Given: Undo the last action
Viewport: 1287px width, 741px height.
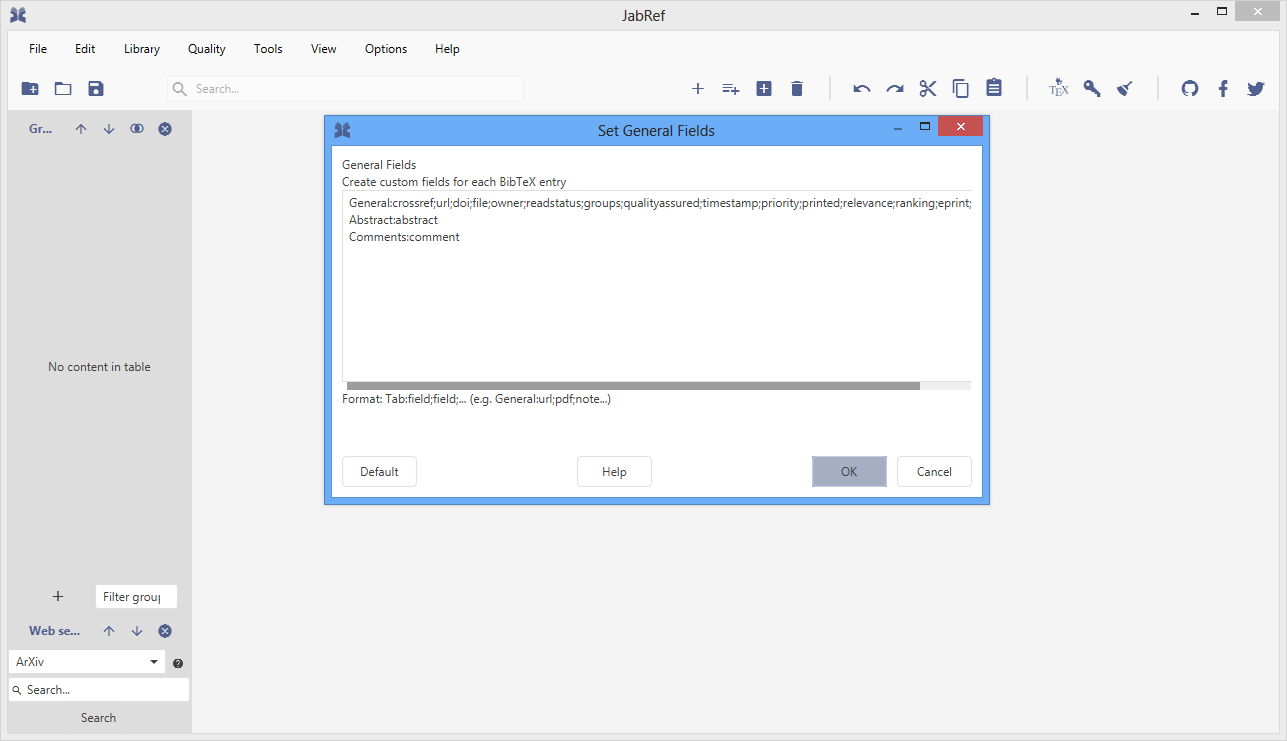Looking at the screenshot, I should click(862, 89).
